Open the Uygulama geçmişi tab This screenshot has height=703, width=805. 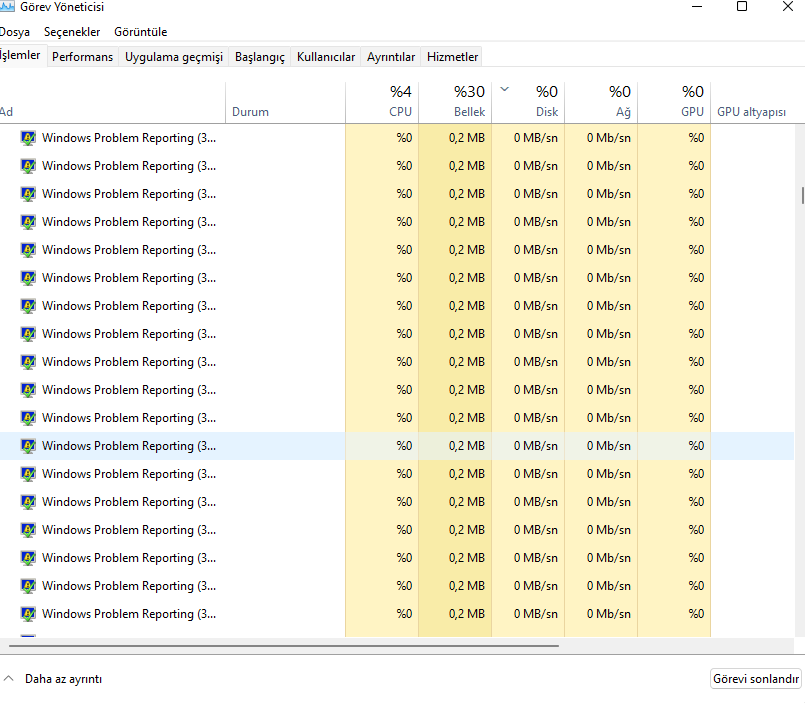174,56
